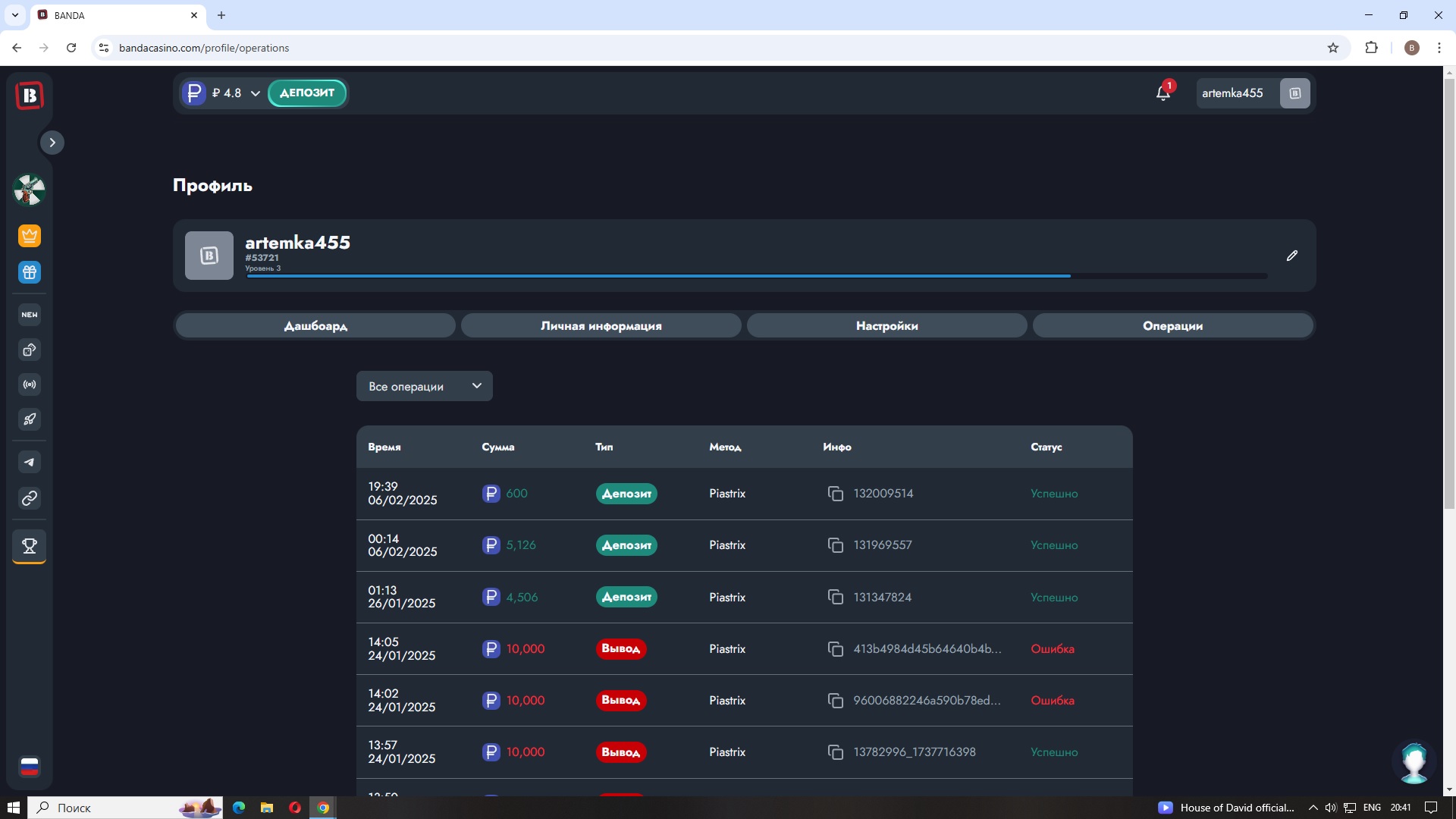
Task: Click the rocket icon in the sidebar
Action: [30, 419]
